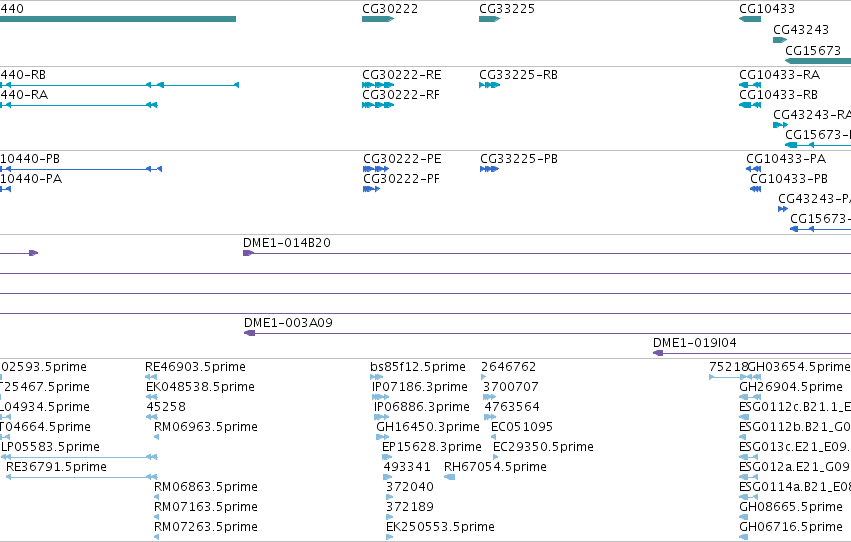Select the 440-RB transcript label

coord(23,74)
